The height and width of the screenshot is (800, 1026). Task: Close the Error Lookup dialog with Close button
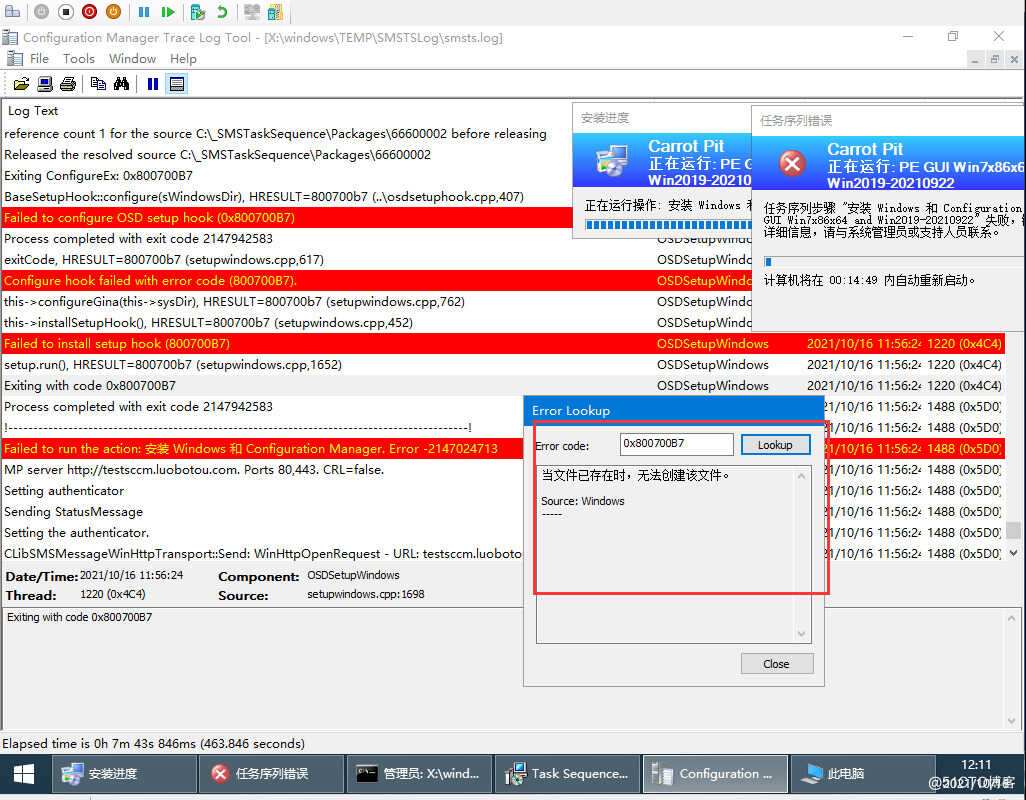click(777, 664)
